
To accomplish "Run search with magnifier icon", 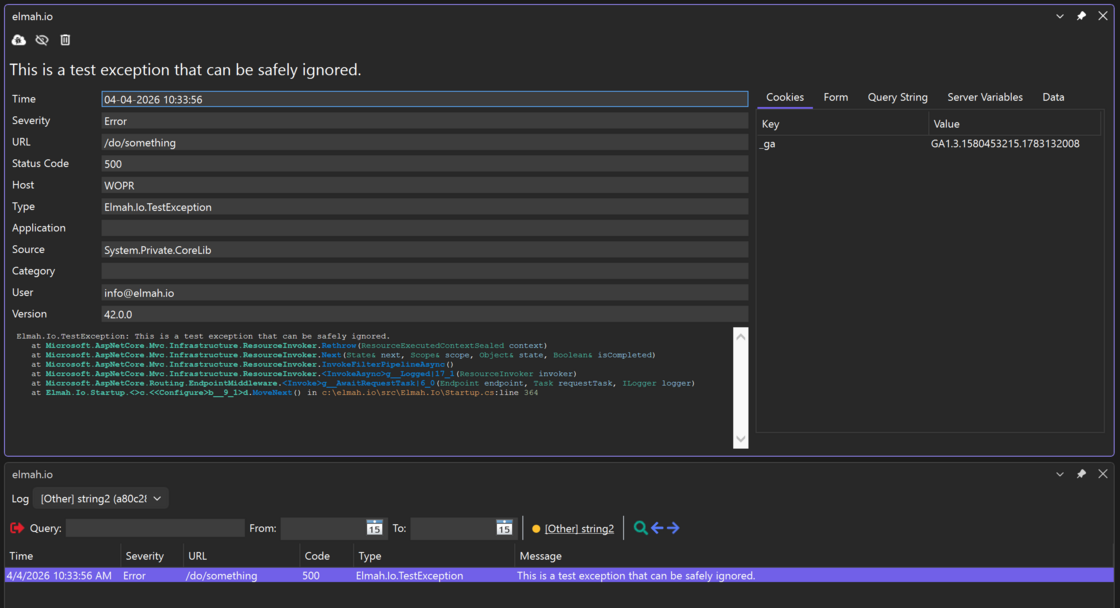I will tap(640, 528).
